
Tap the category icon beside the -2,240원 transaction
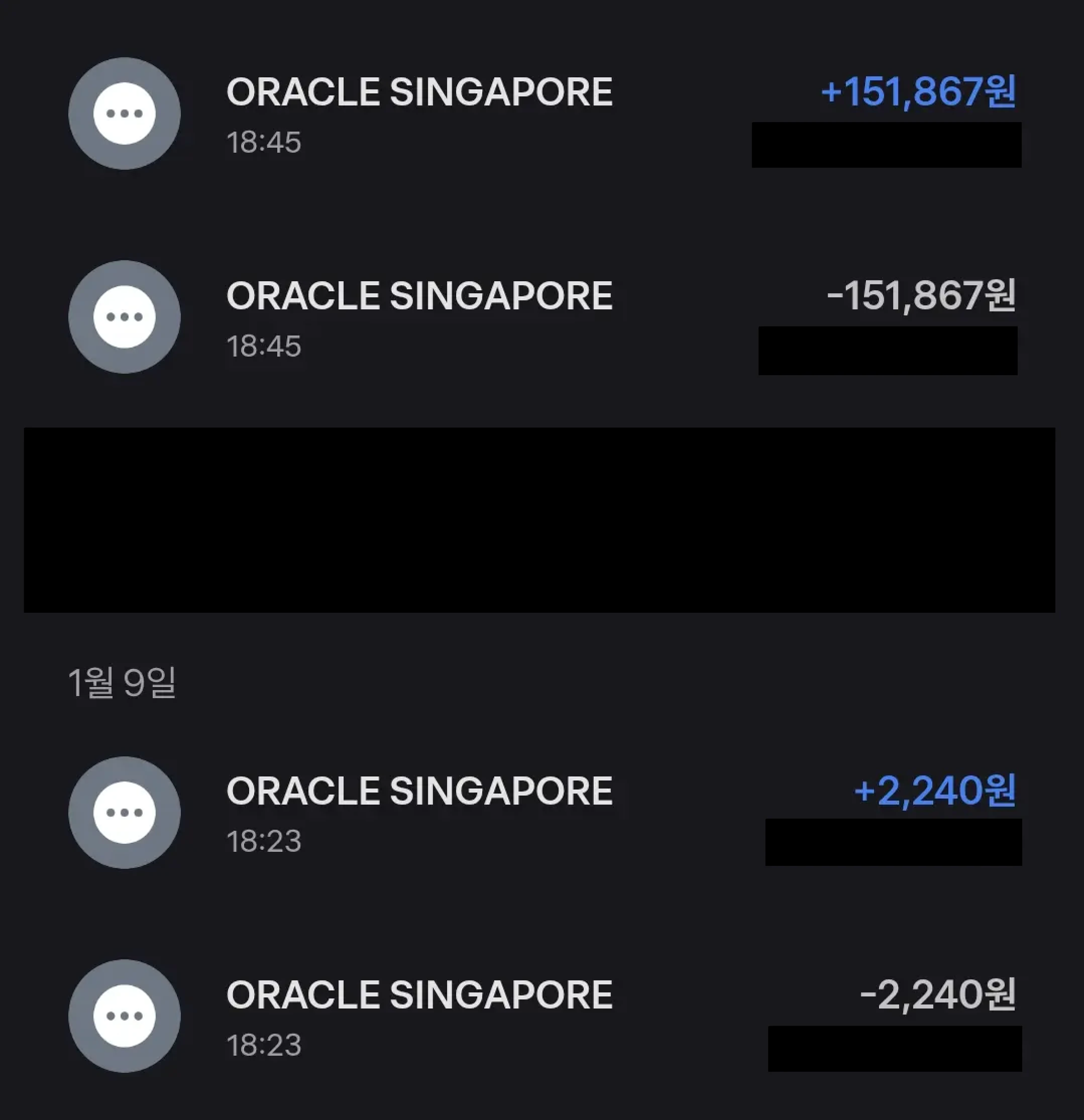tap(125, 1016)
